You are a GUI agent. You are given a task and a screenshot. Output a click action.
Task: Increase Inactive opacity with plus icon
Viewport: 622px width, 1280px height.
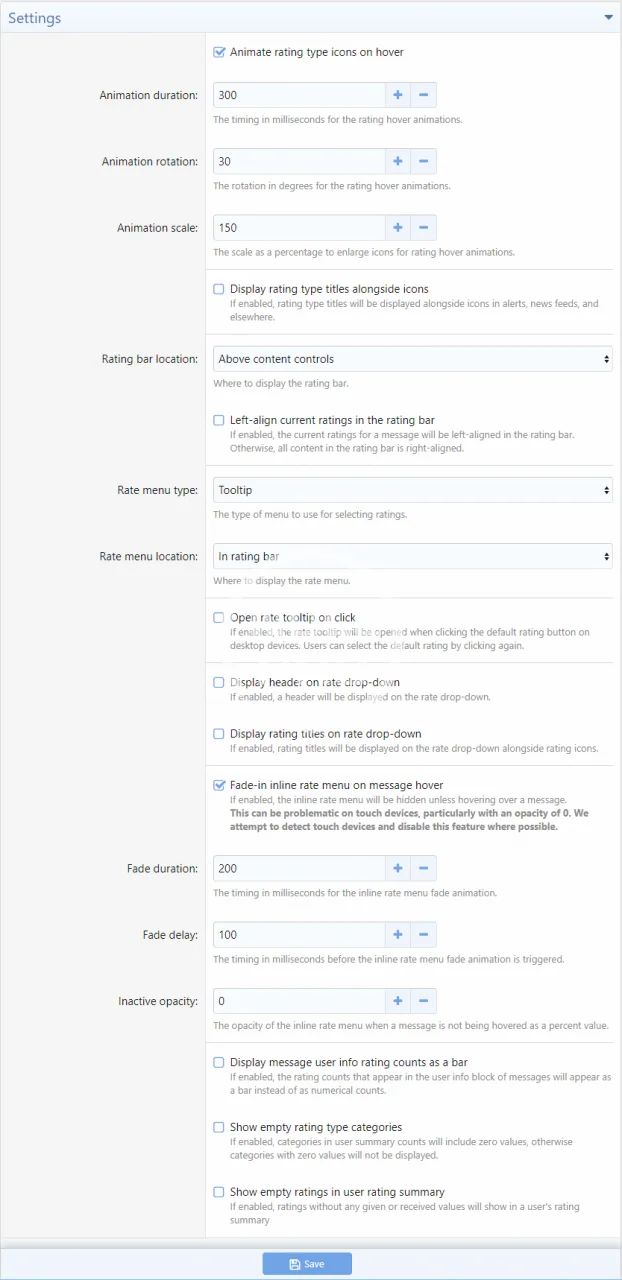coord(398,1000)
